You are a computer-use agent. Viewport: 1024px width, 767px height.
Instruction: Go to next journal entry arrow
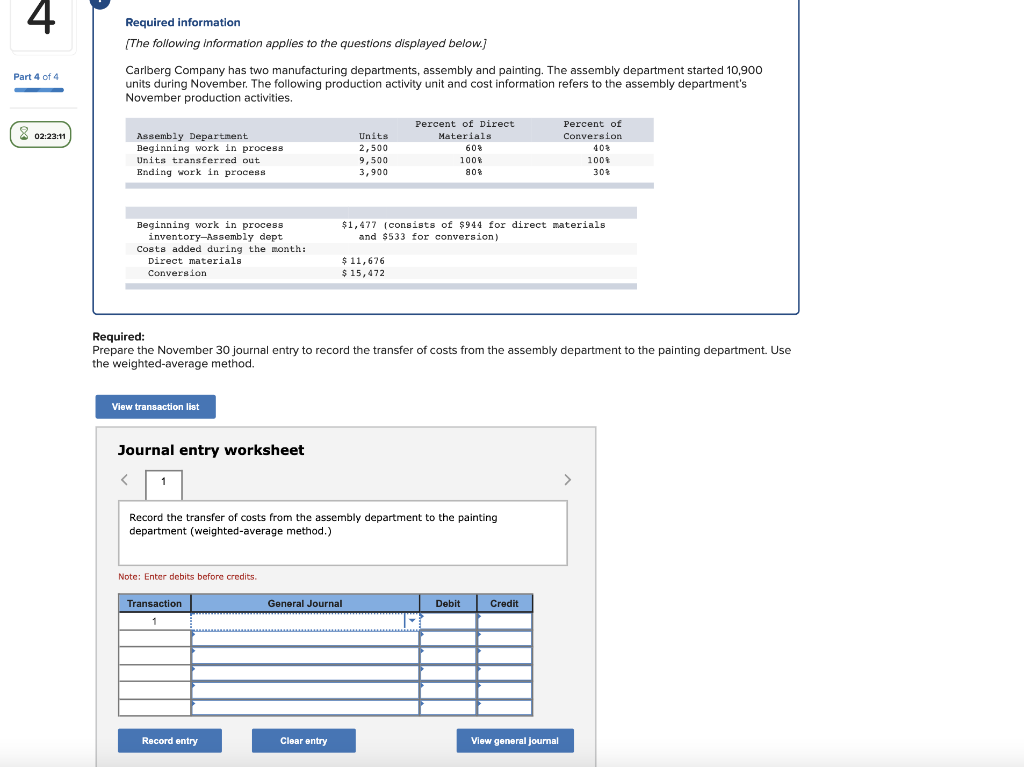point(568,480)
